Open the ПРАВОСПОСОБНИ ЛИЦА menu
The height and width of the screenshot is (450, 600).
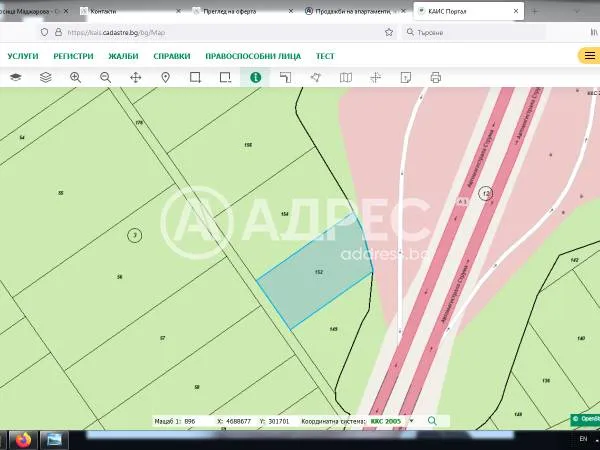[x=253, y=56]
